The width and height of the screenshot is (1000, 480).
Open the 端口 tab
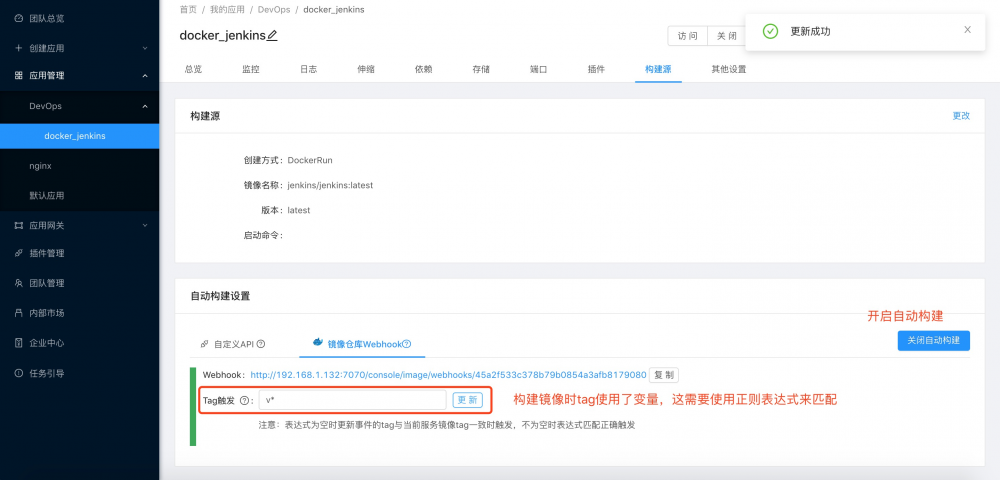538,69
